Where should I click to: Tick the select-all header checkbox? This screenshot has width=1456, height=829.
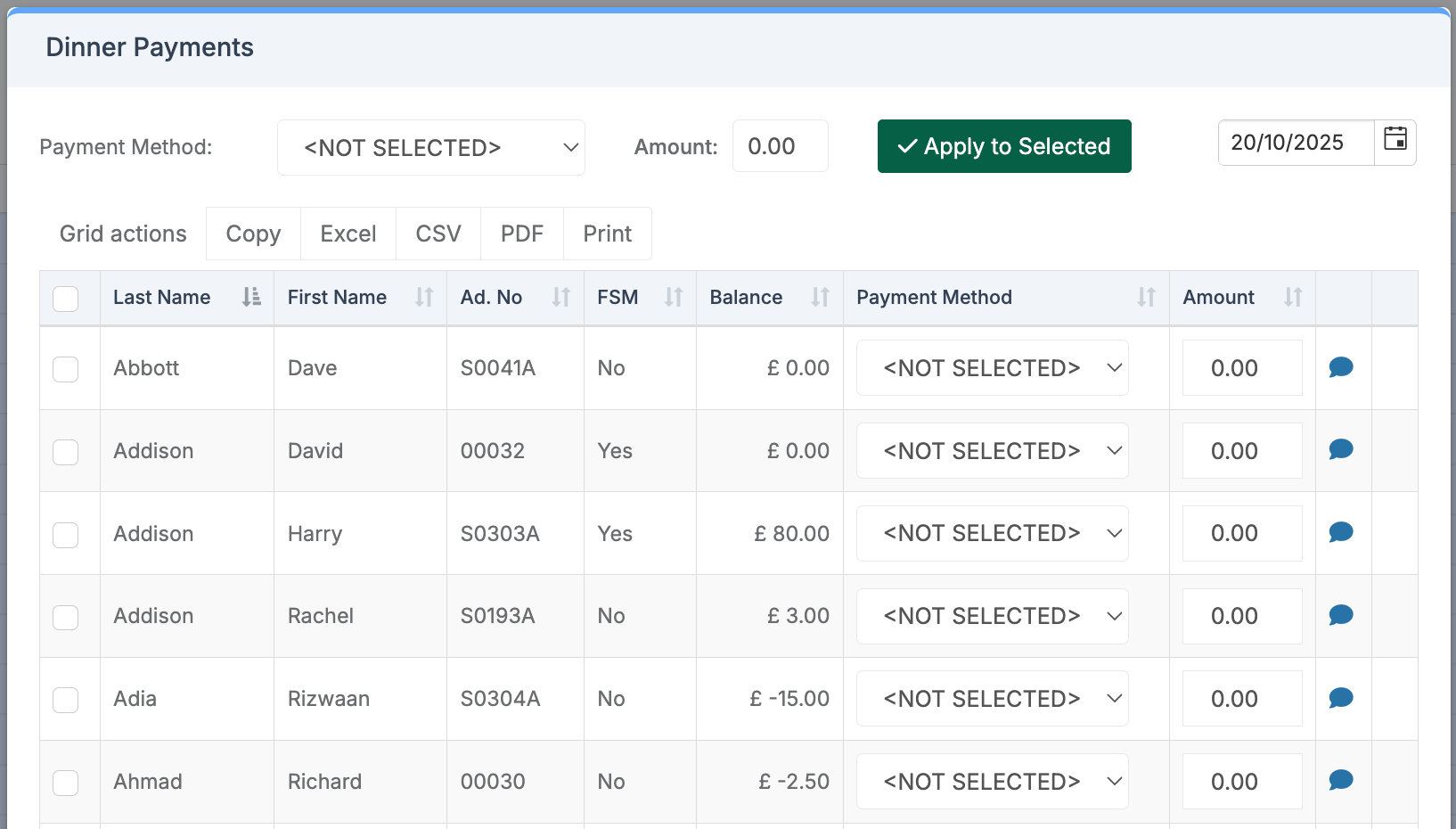click(x=66, y=298)
